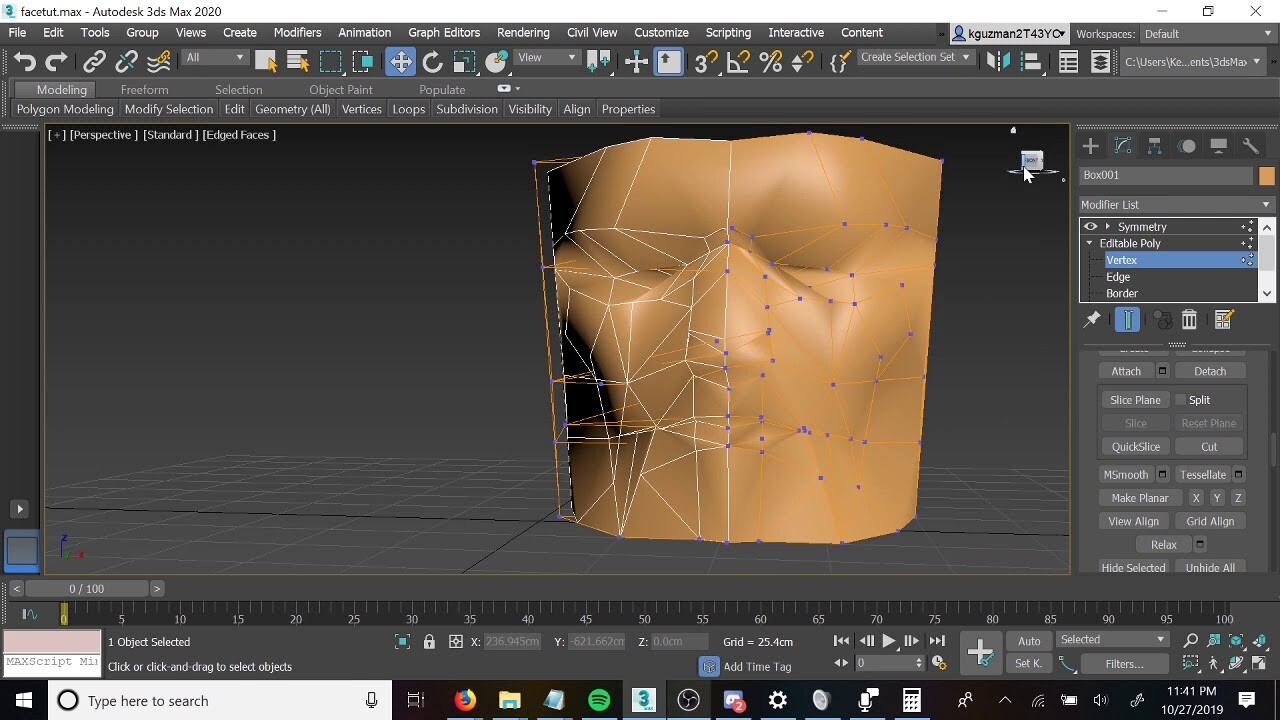This screenshot has height=720, width=1280.
Task: Click the Edit Named Selection Sets icon
Action: pos(839,62)
